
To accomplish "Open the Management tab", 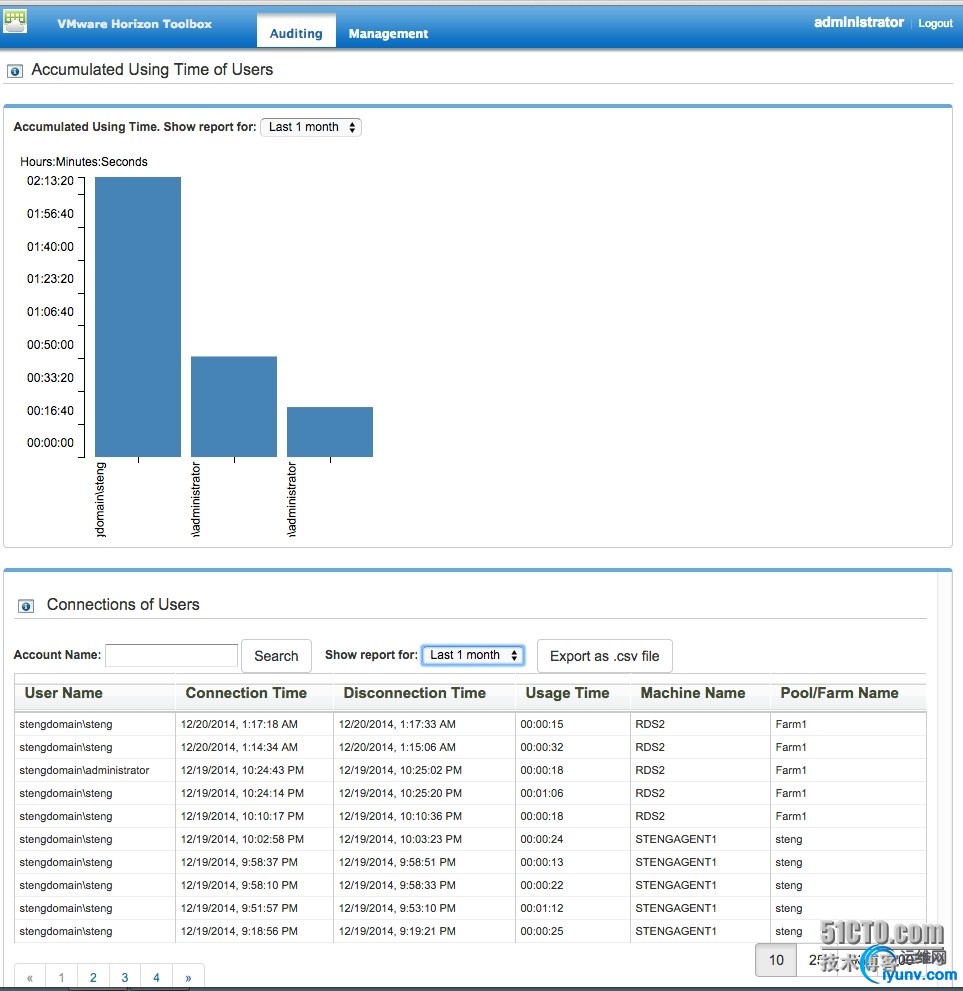I will tap(388, 33).
